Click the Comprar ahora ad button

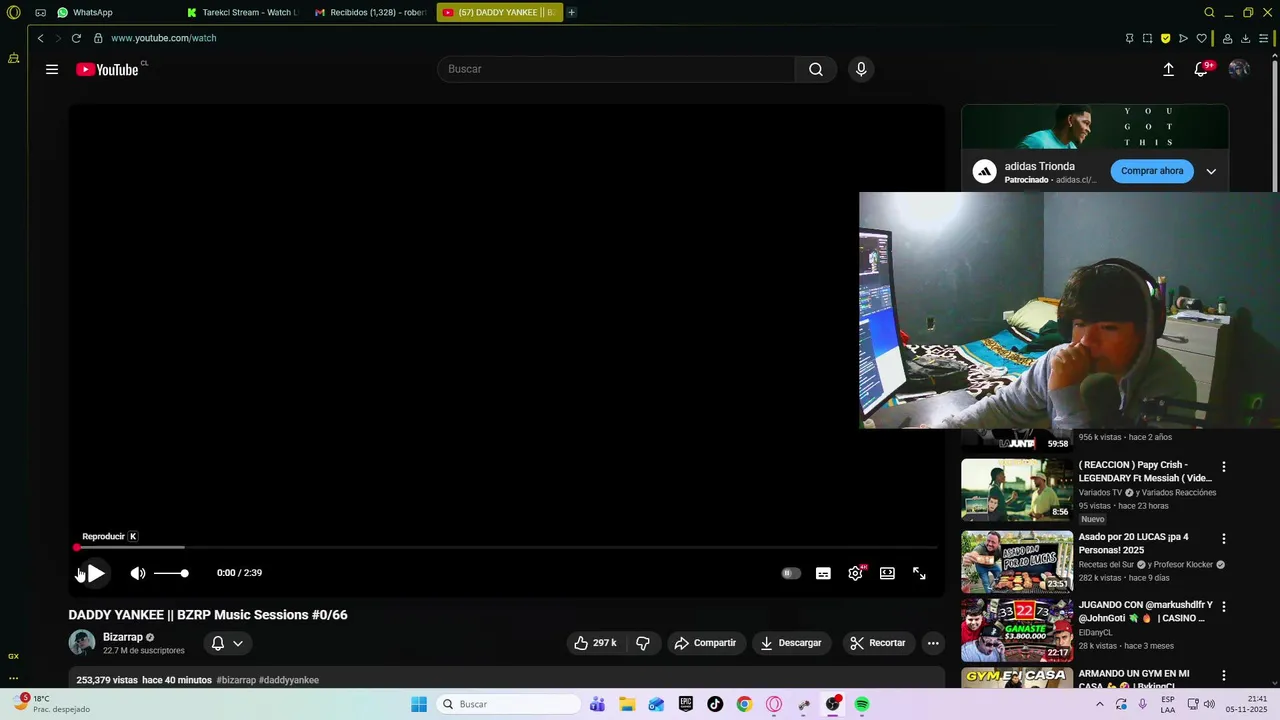click(1152, 171)
